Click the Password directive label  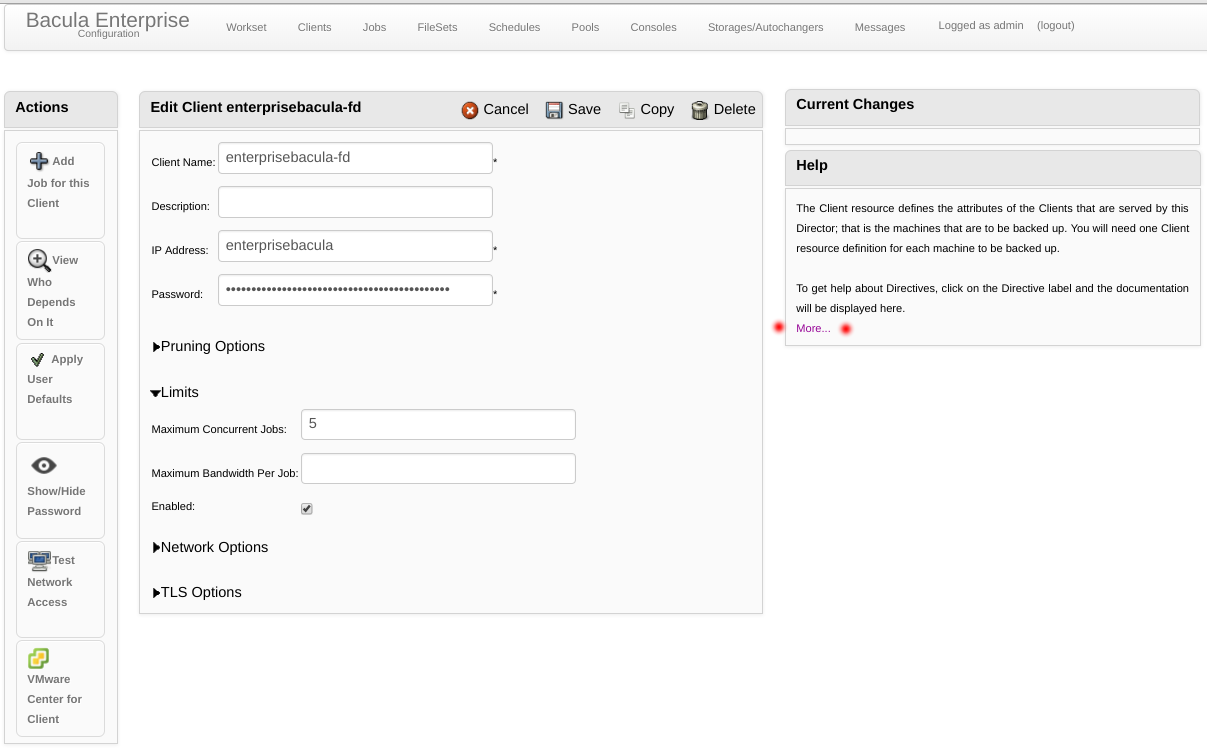click(x=177, y=294)
